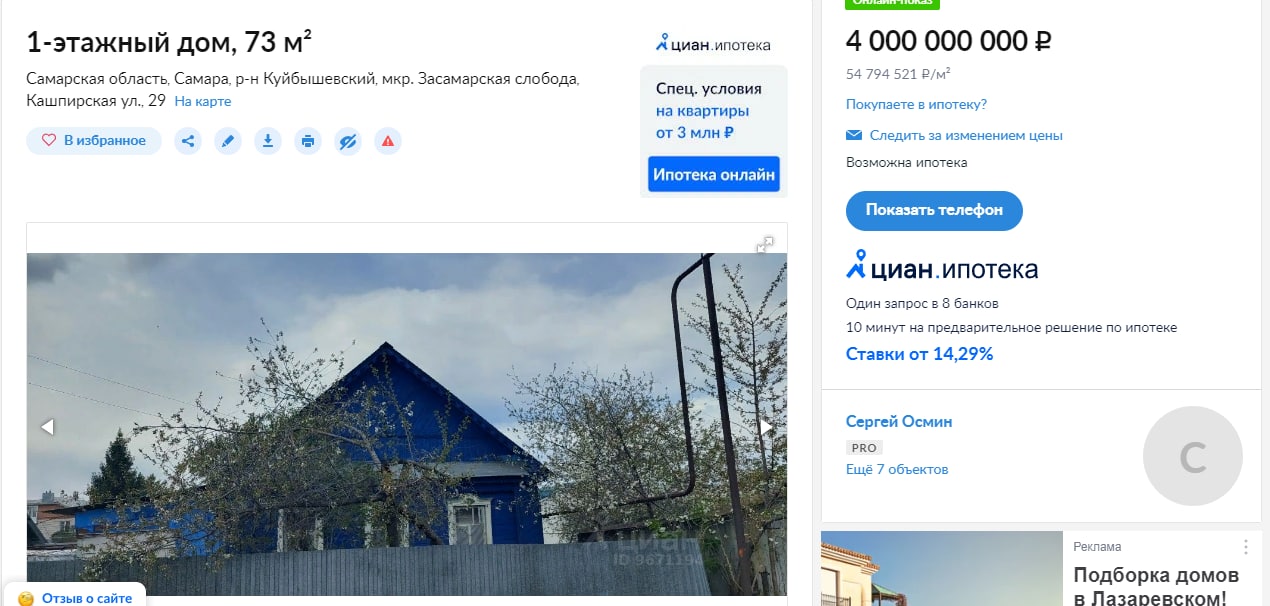Hide this listing with crossed-eye icon

pos(348,141)
